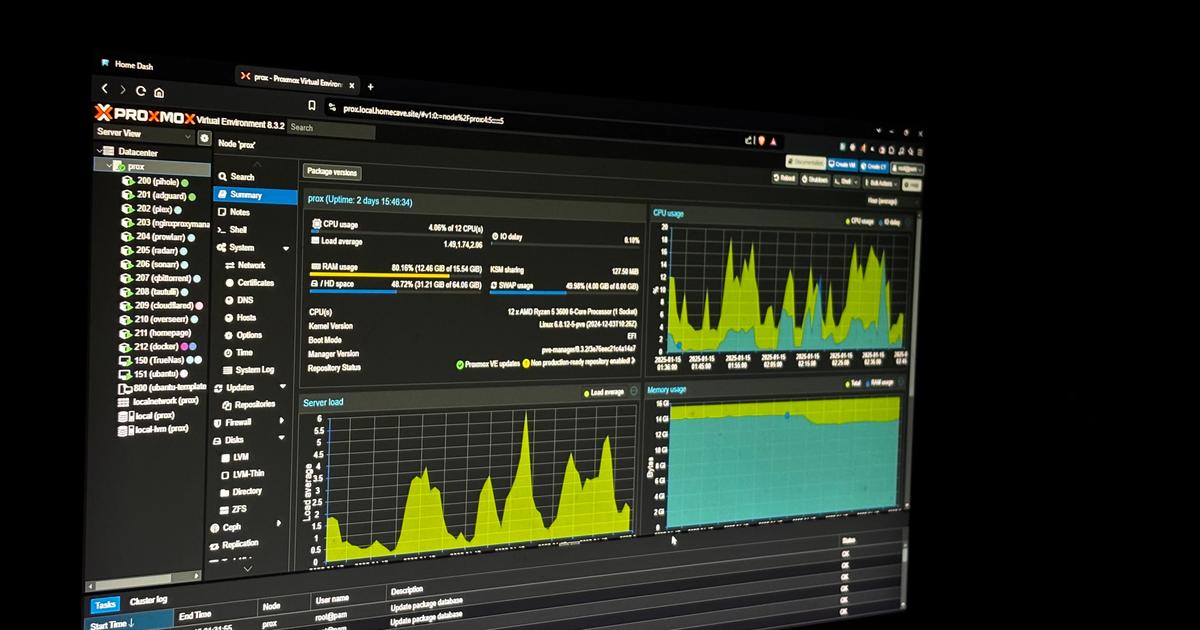The image size is (1200, 630).
Task: Click the browser forward arrow
Action: 123,90
